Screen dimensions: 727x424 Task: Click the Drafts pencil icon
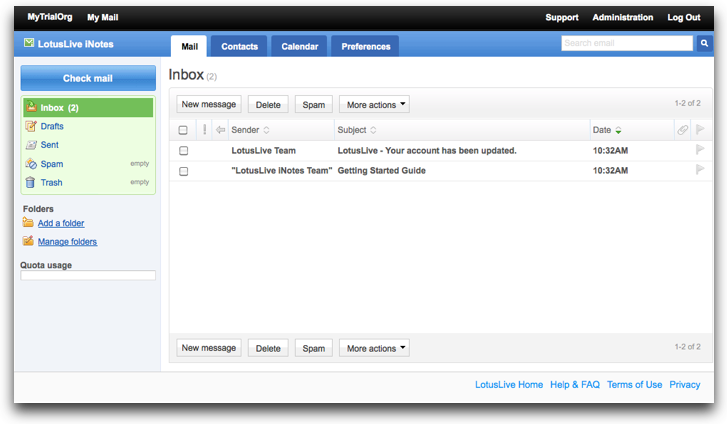coord(31,126)
